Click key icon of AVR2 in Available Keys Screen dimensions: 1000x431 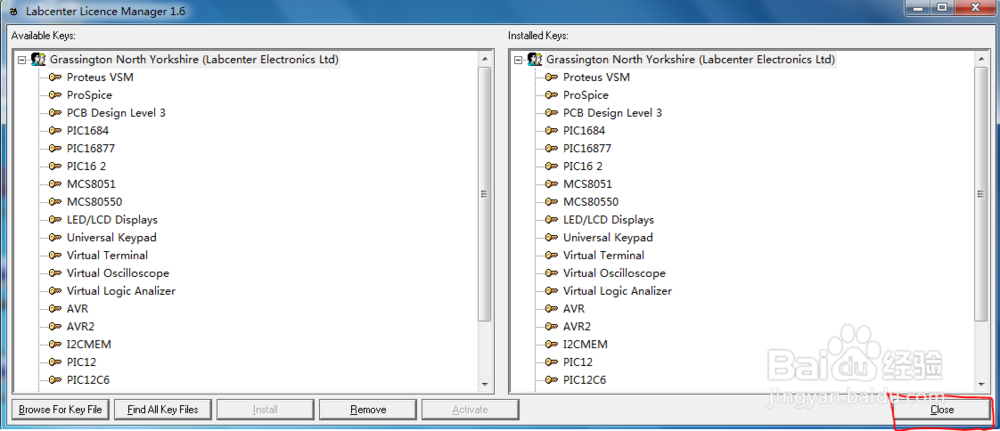point(55,326)
